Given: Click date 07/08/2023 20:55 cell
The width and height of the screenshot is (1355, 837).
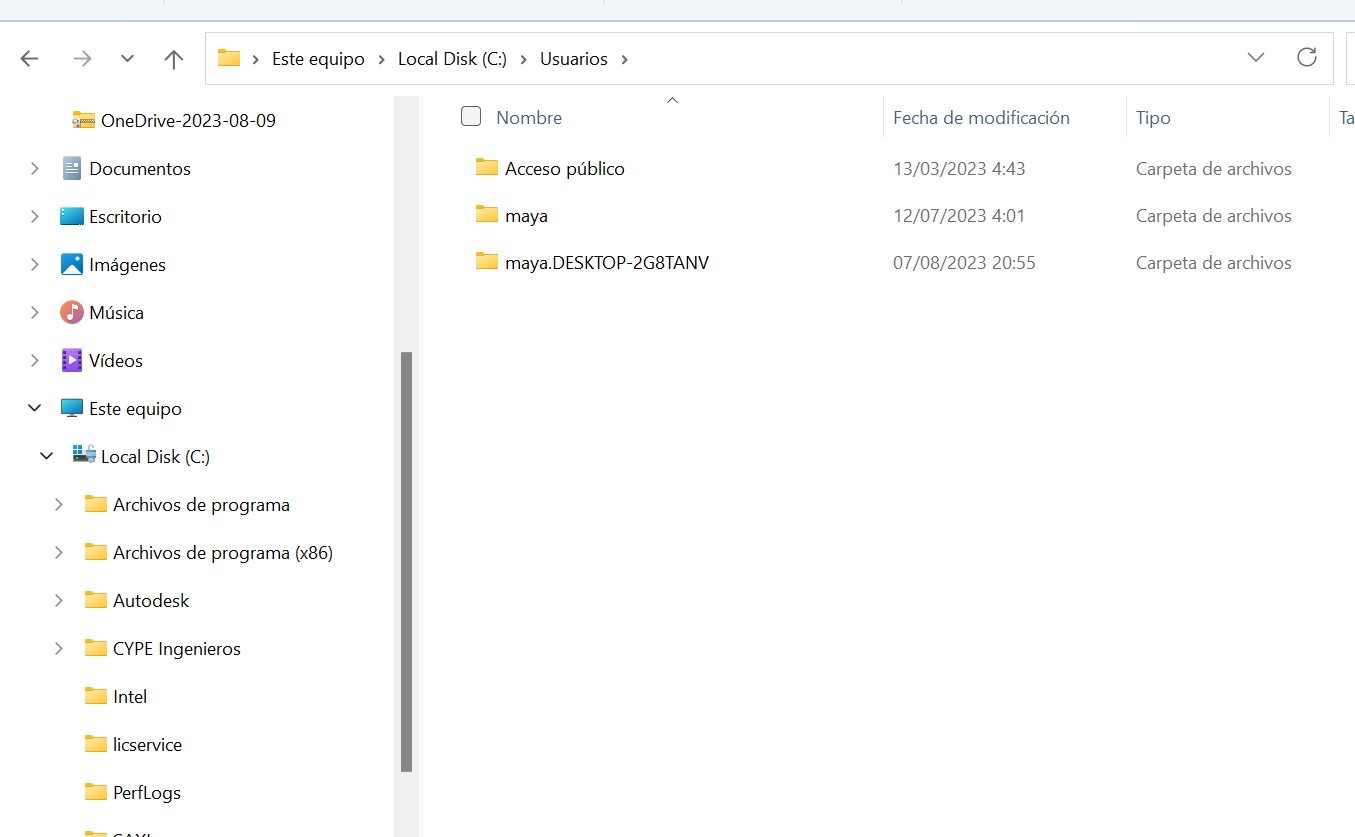Looking at the screenshot, I should (964, 263).
